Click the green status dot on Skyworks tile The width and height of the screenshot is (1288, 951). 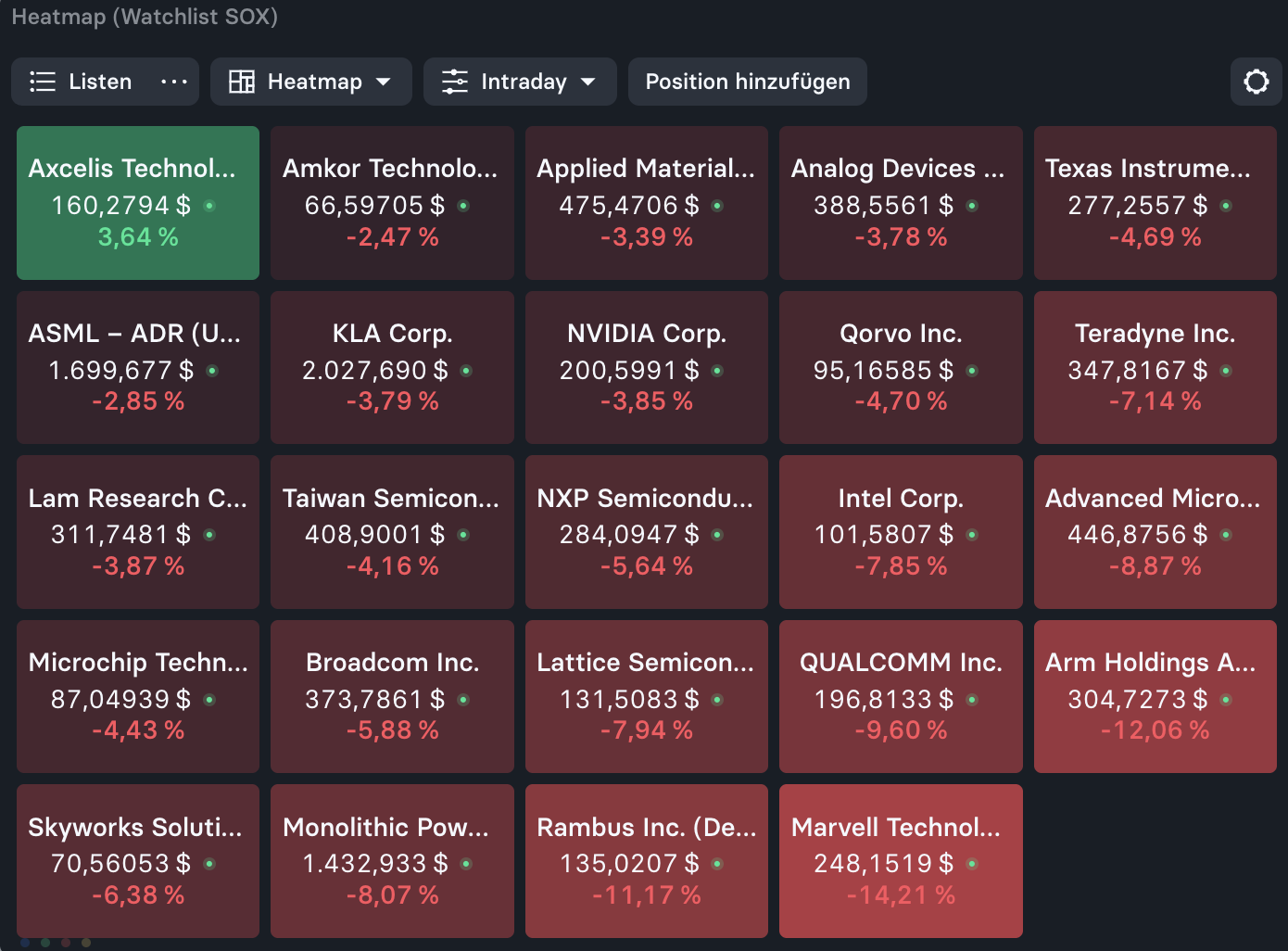[x=209, y=864]
